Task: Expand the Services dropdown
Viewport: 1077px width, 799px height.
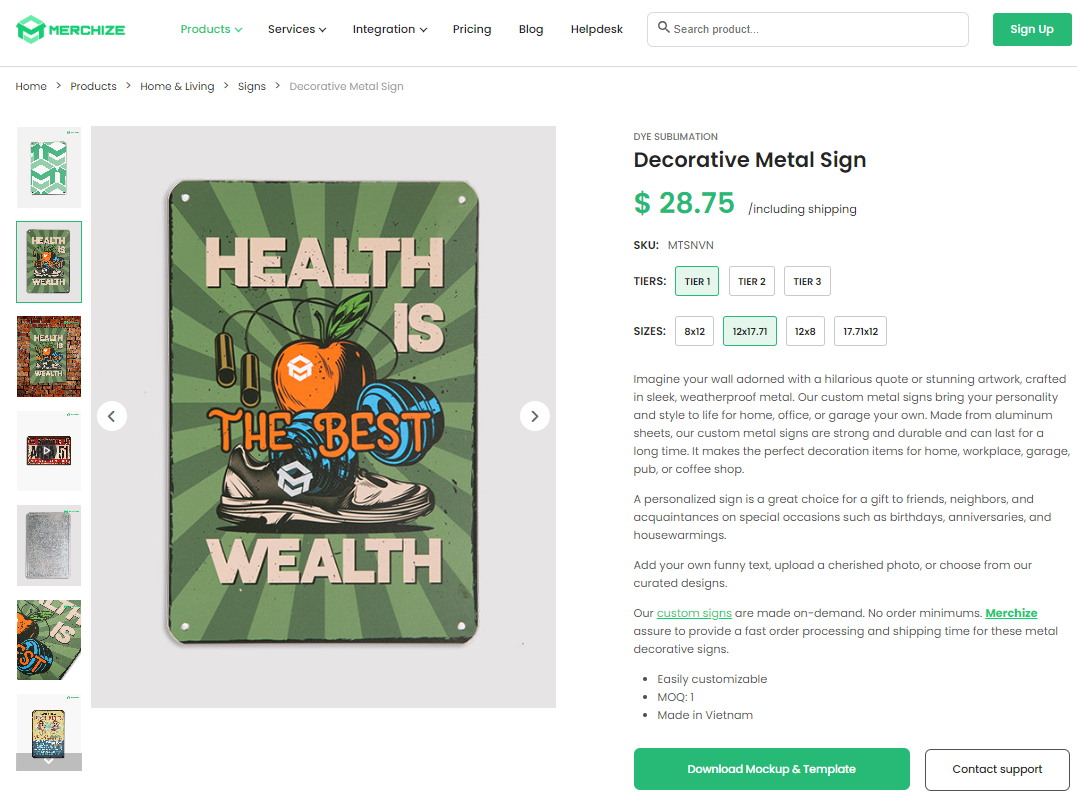Action: (296, 29)
